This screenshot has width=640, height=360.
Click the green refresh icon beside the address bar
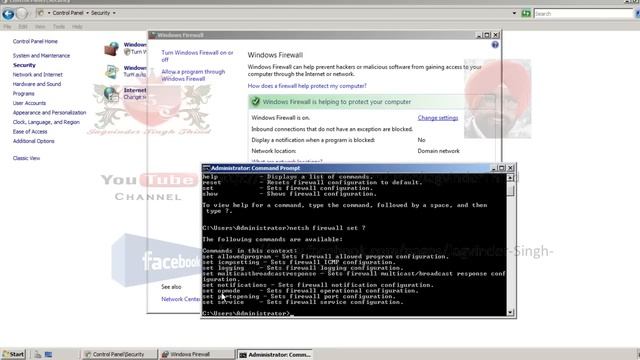coord(526,13)
